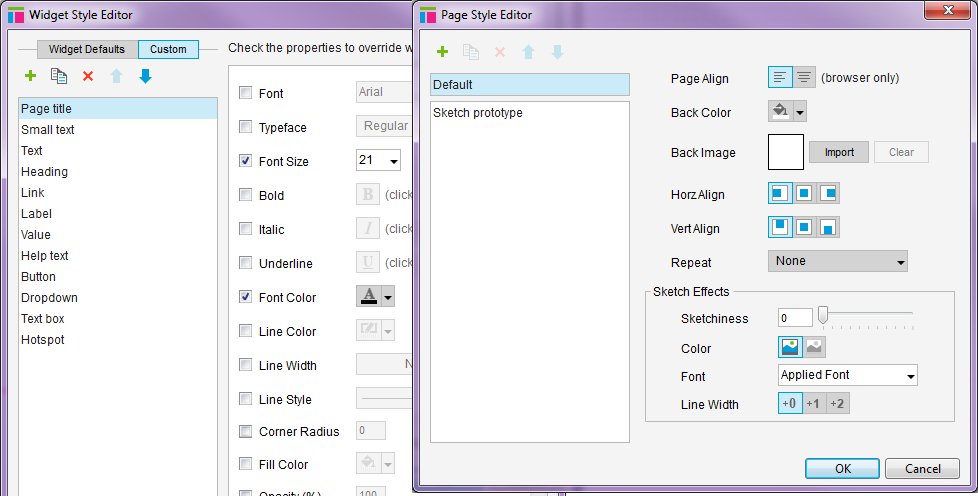Check the Line Color checkbox

coord(246,331)
